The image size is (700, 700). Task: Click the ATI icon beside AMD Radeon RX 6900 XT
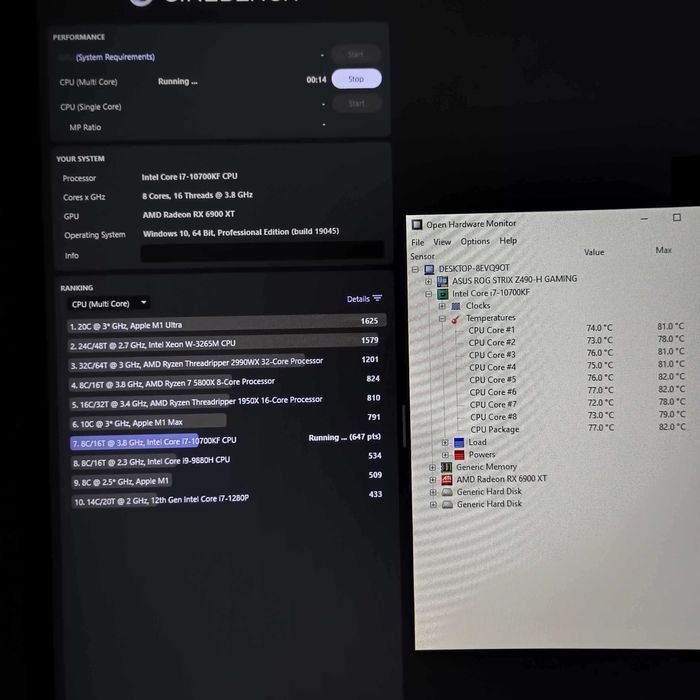(446, 480)
